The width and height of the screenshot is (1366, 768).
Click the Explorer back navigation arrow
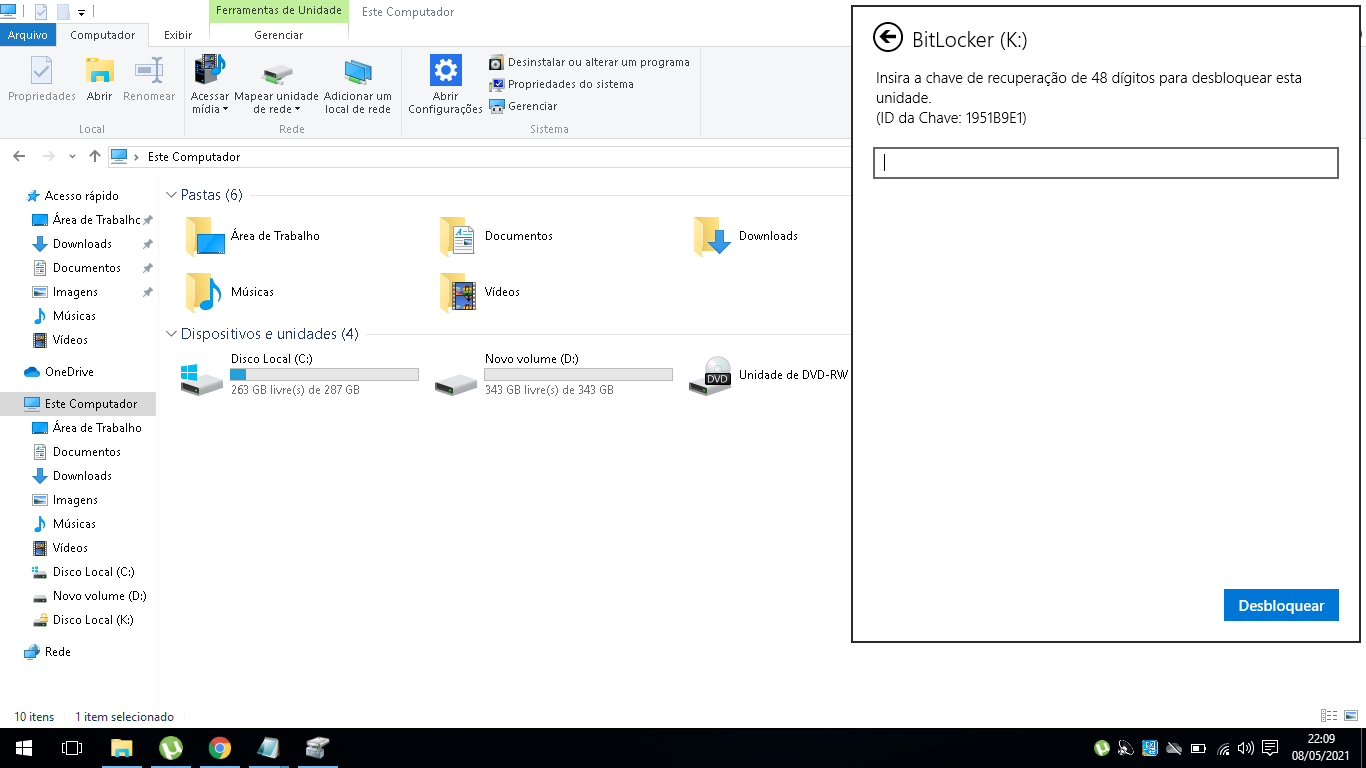click(19, 156)
